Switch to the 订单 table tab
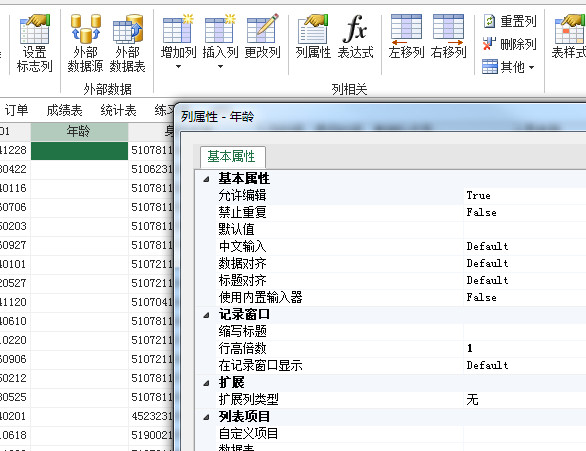This screenshot has height=451, width=586. point(16,110)
